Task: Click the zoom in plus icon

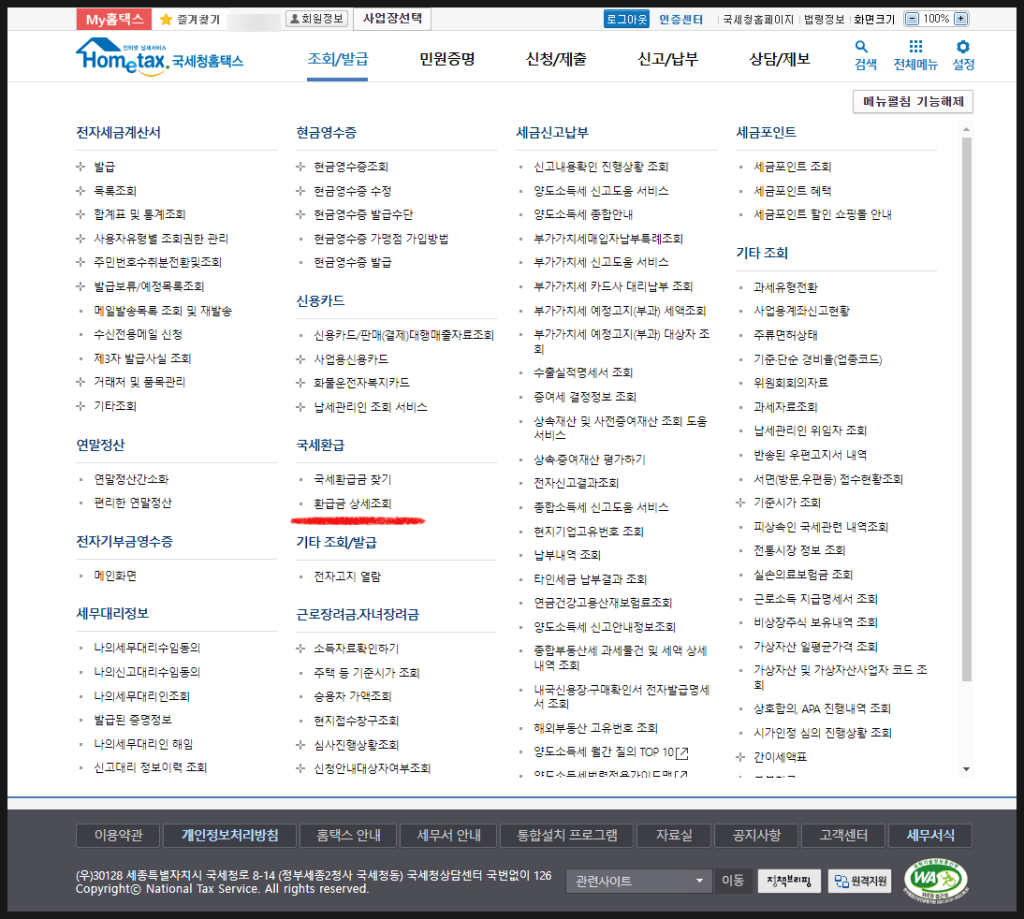Action: [960, 19]
